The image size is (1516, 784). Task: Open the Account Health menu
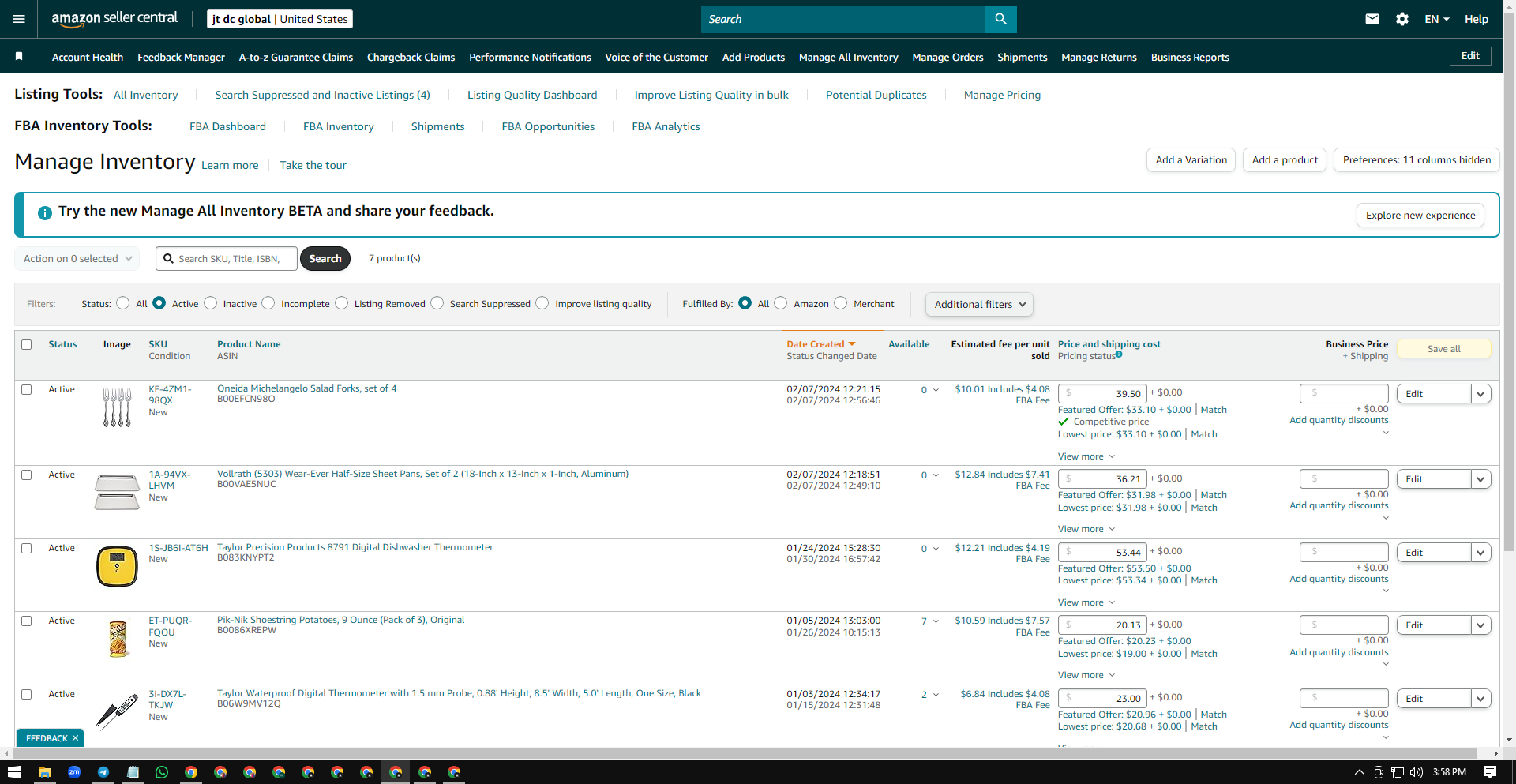[88, 58]
